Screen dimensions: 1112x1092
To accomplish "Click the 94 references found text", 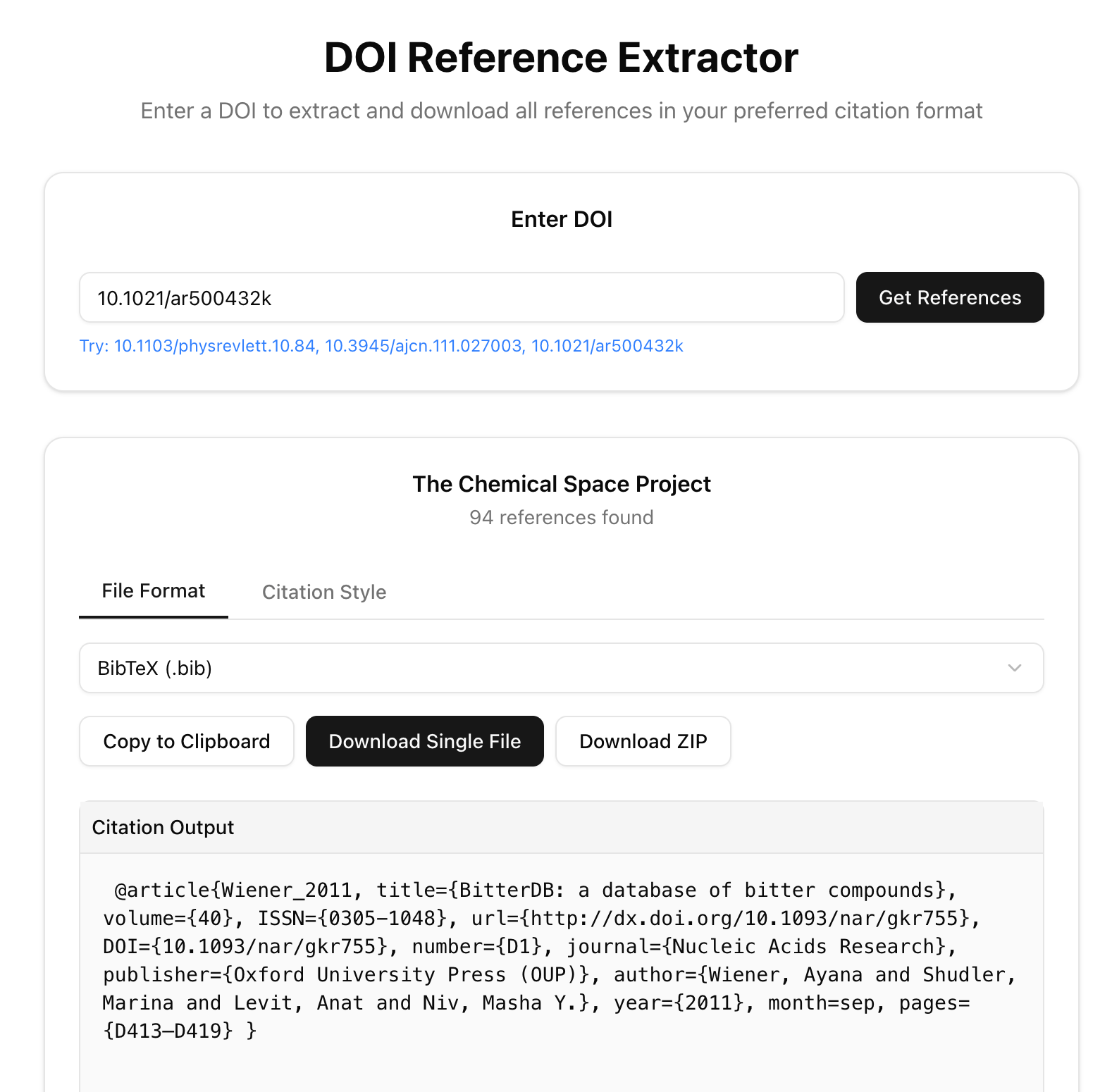I will coord(562,517).
